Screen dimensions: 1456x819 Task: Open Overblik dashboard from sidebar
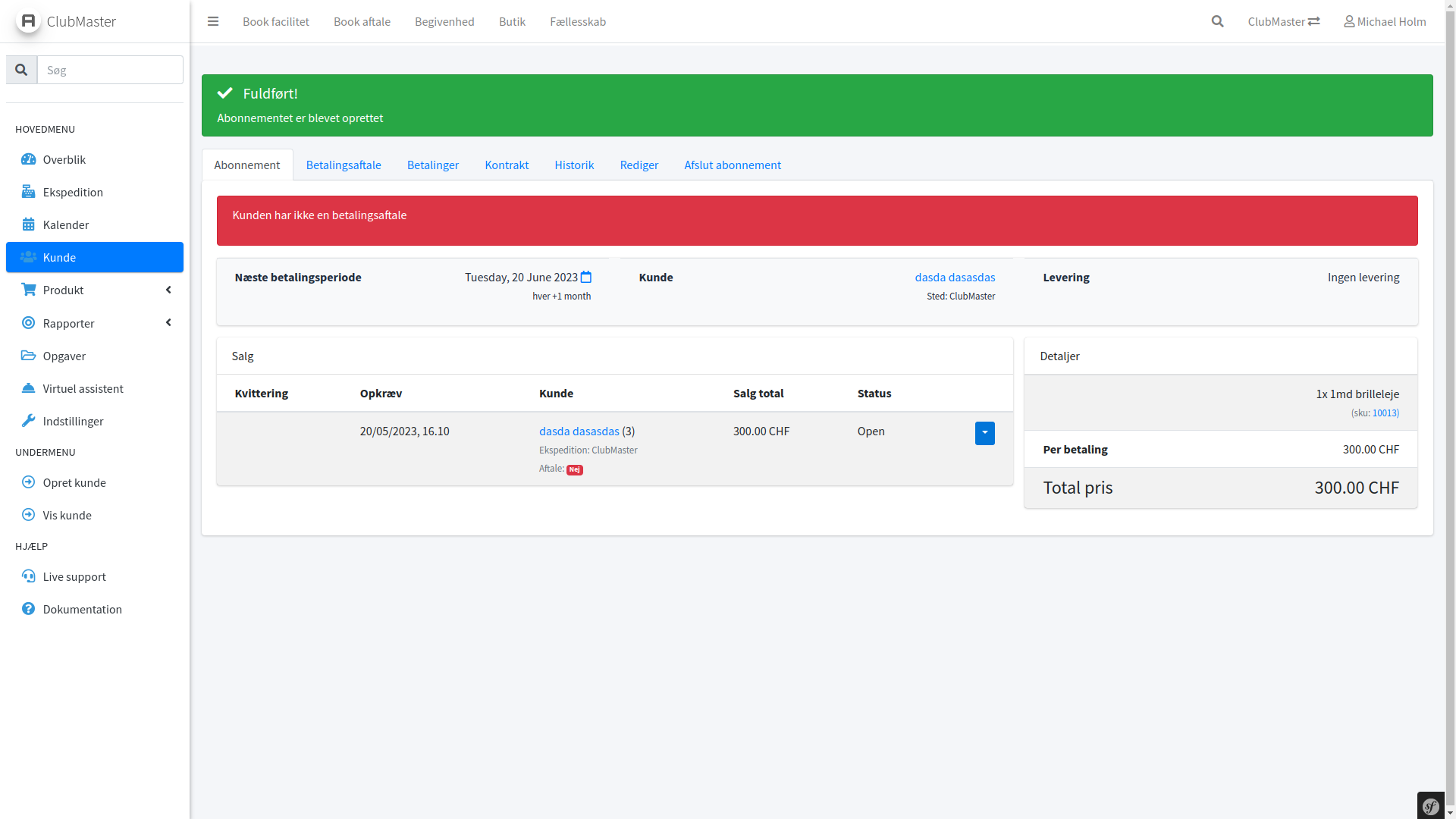click(64, 159)
